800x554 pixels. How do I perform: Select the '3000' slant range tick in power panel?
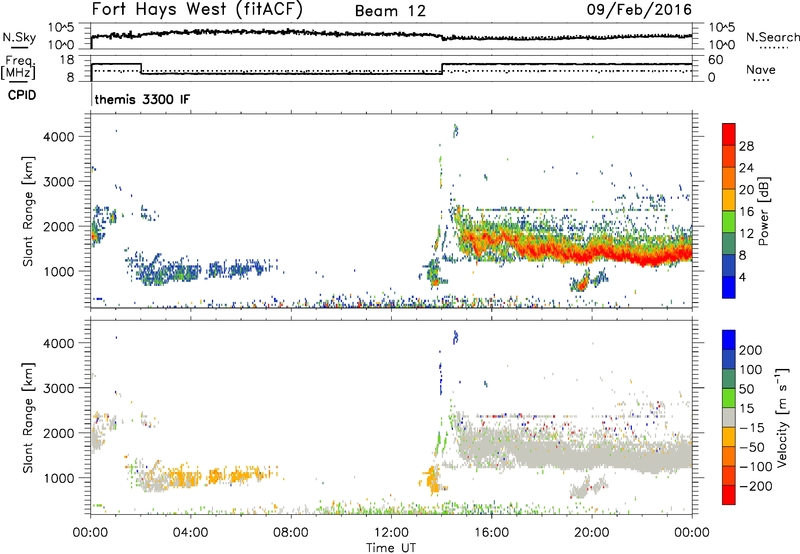pyautogui.click(x=59, y=182)
